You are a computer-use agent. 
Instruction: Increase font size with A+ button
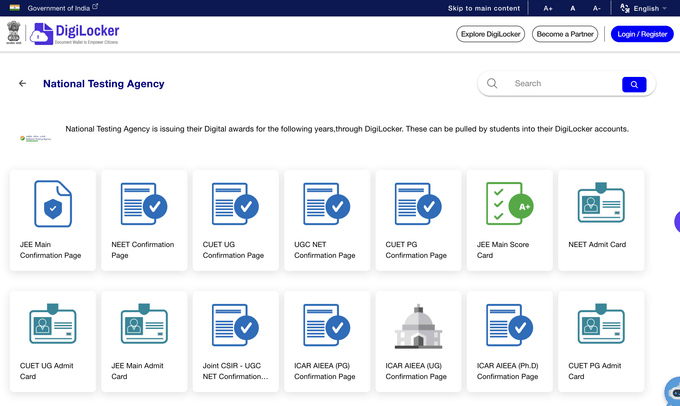coord(548,8)
